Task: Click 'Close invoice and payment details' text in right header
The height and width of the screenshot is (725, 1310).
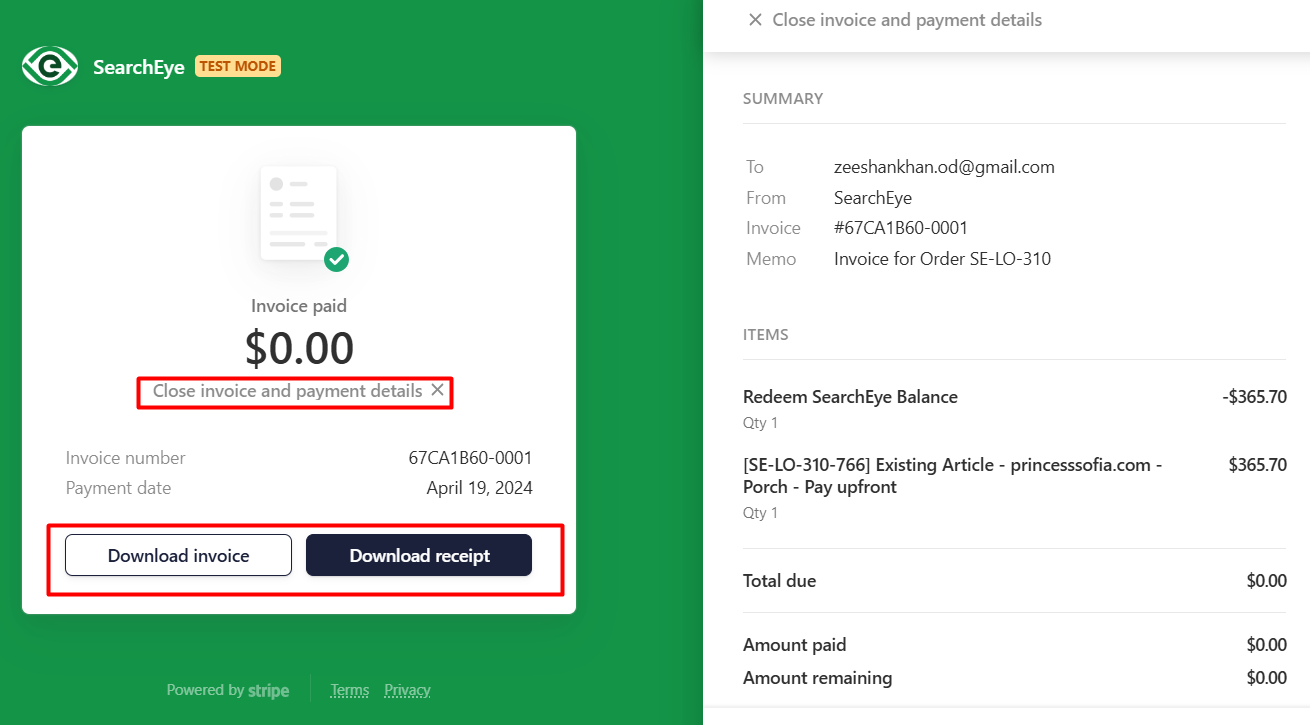Action: [x=907, y=20]
